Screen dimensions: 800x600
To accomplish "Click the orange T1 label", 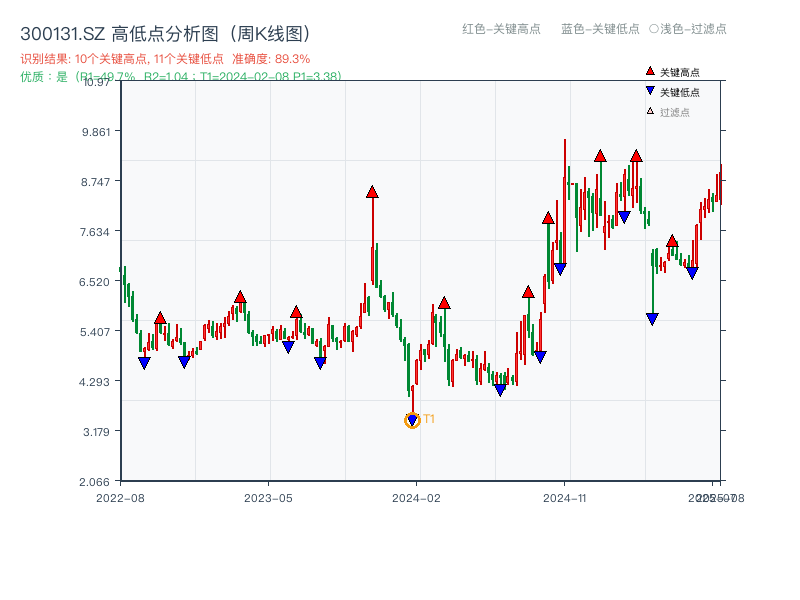I will coord(429,419).
